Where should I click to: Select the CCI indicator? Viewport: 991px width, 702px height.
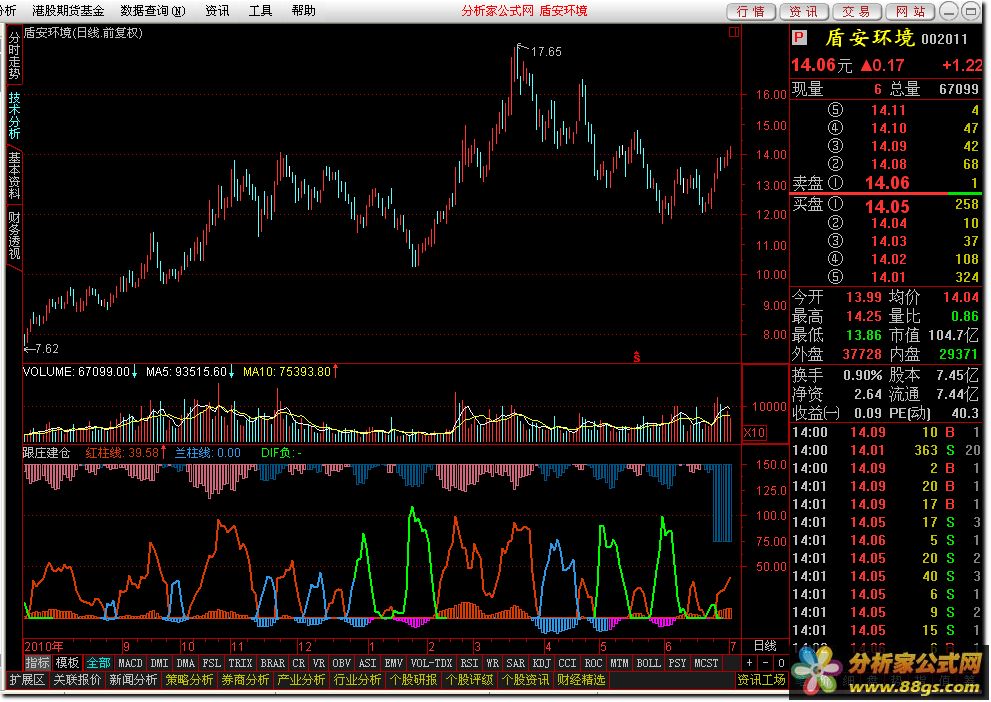point(567,663)
